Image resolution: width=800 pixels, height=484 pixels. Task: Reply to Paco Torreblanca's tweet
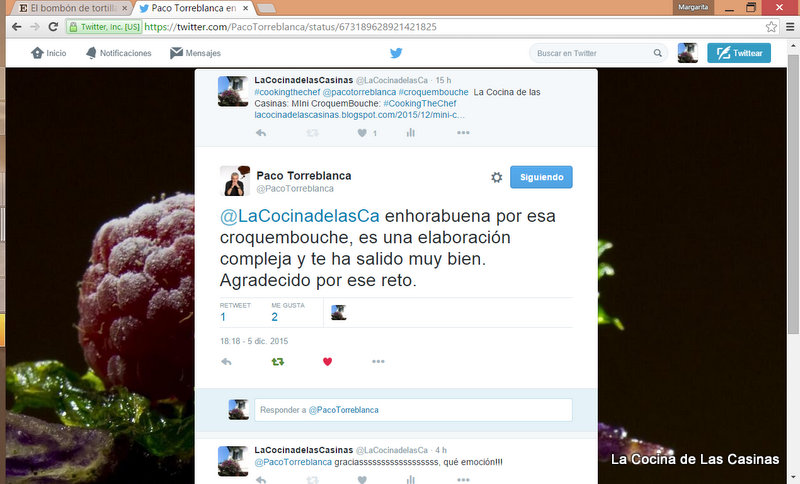pyautogui.click(x=227, y=362)
